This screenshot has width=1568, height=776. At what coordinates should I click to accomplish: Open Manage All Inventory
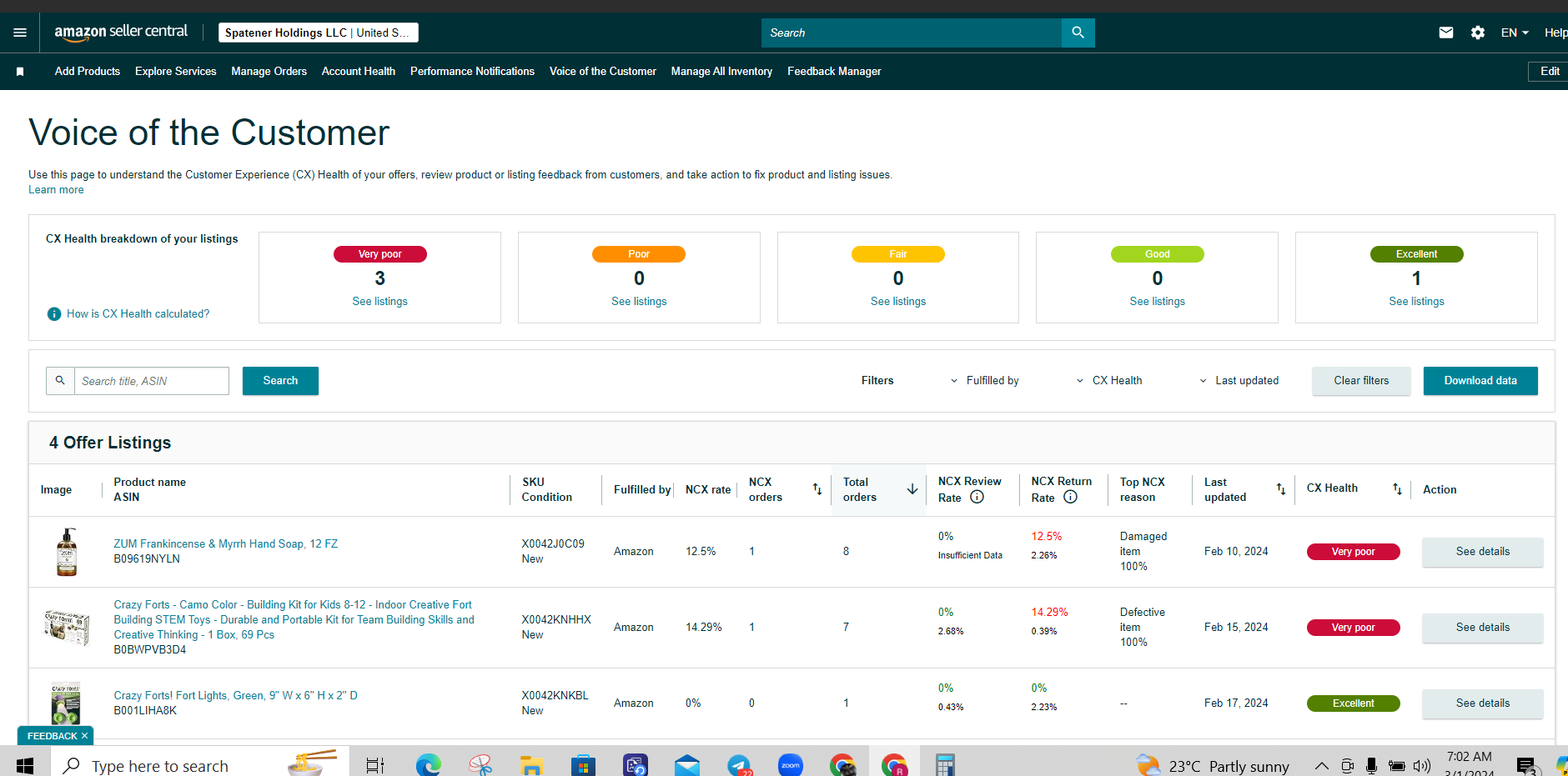721,72
